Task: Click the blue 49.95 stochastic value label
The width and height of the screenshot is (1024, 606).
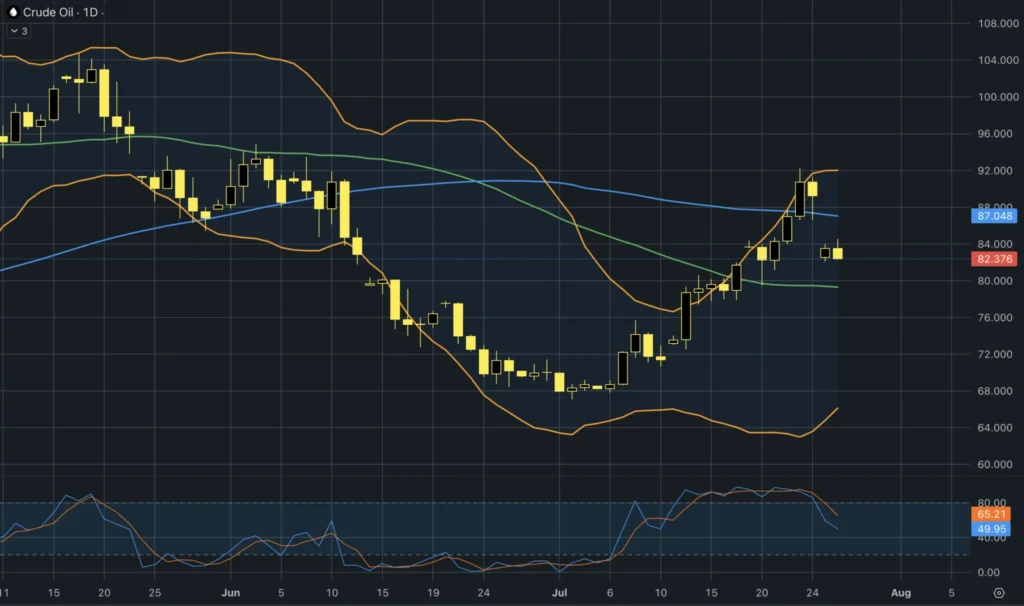Action: coord(991,529)
